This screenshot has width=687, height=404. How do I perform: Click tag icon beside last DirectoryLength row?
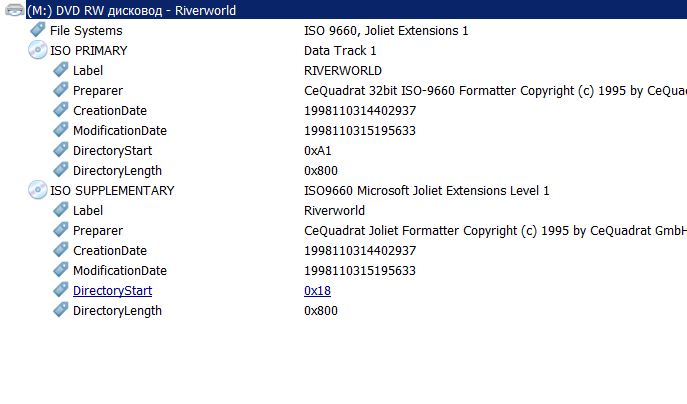point(61,310)
